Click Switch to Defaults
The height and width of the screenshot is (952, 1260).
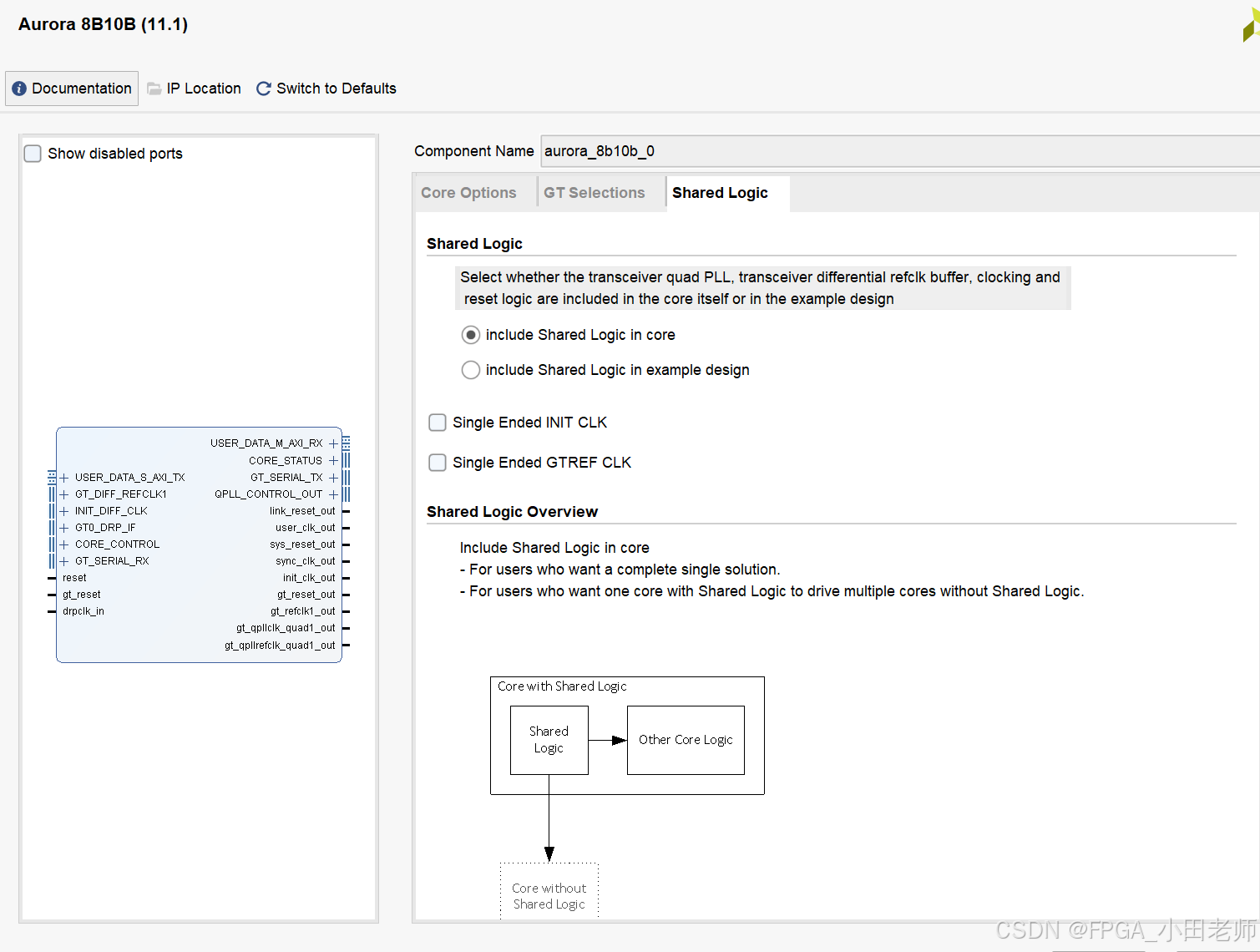tap(326, 89)
